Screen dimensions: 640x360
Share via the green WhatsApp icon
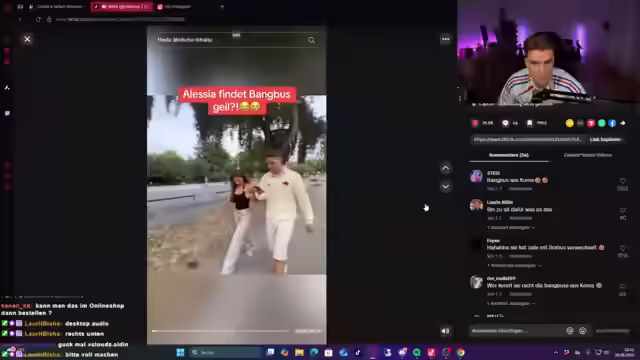[x=602, y=123]
